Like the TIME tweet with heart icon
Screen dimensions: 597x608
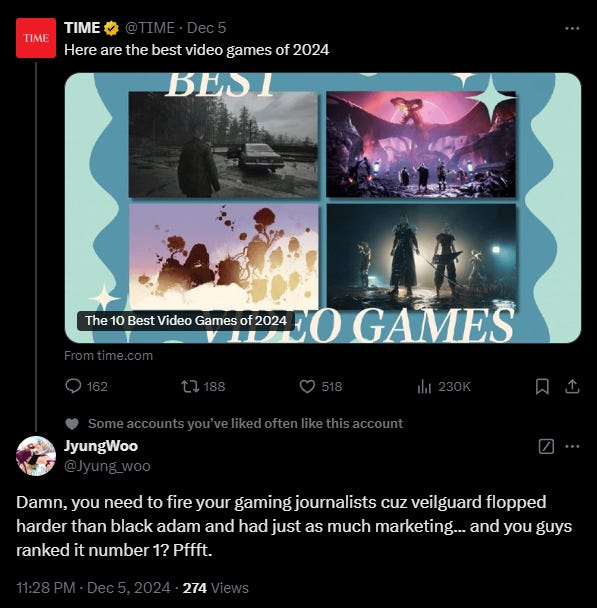coord(307,386)
